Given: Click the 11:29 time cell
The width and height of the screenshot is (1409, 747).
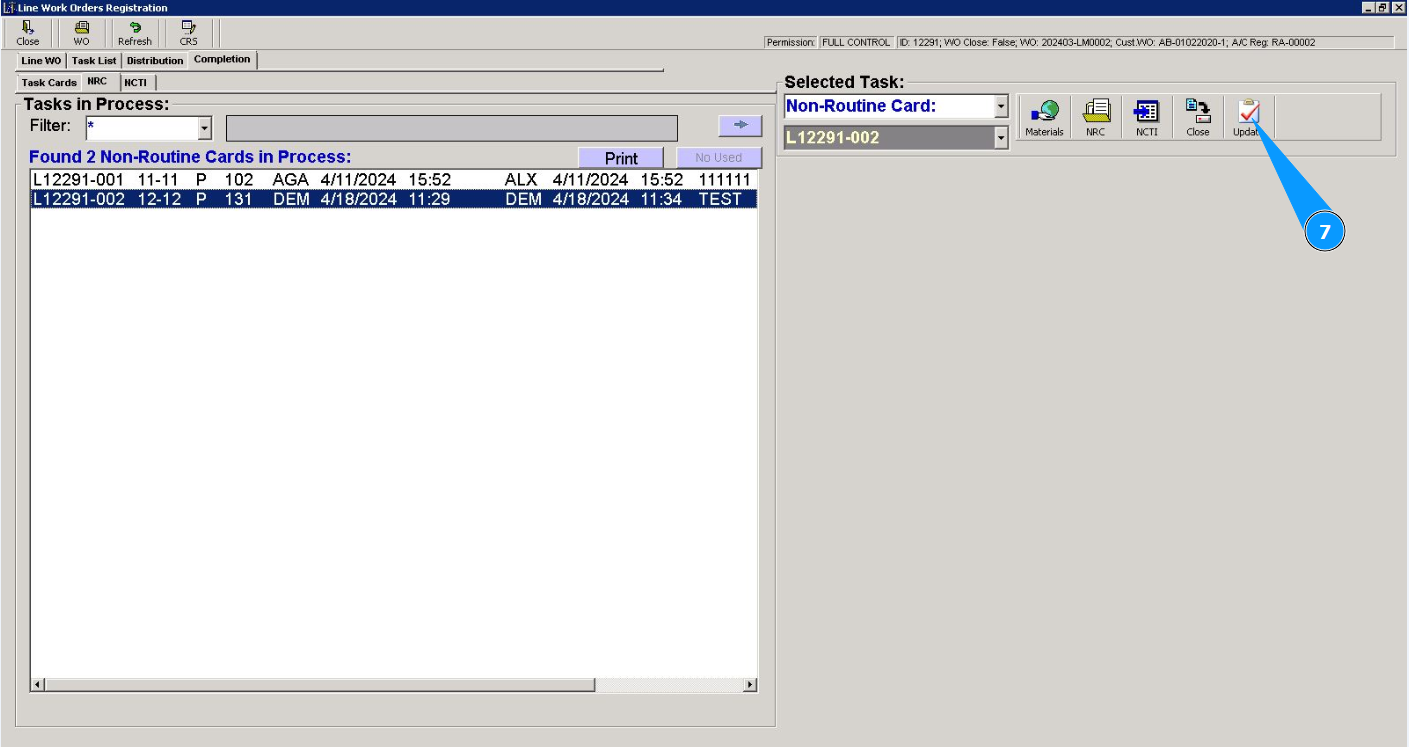Looking at the screenshot, I should point(429,199).
